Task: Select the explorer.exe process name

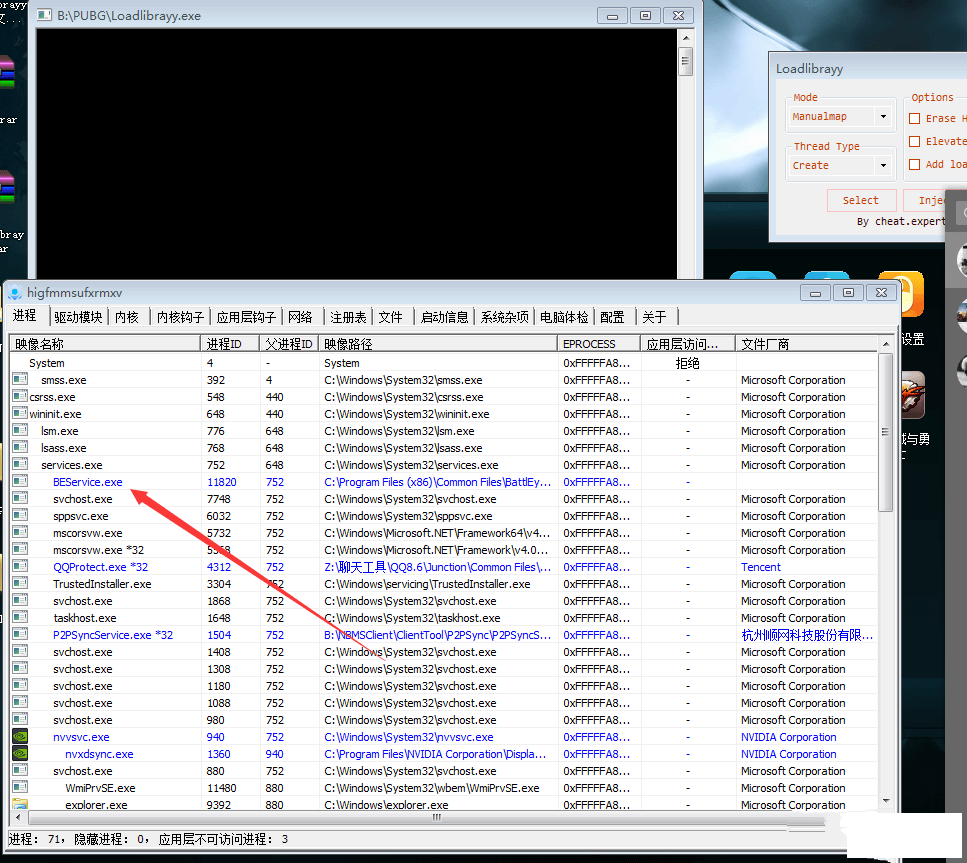Action: click(96, 804)
